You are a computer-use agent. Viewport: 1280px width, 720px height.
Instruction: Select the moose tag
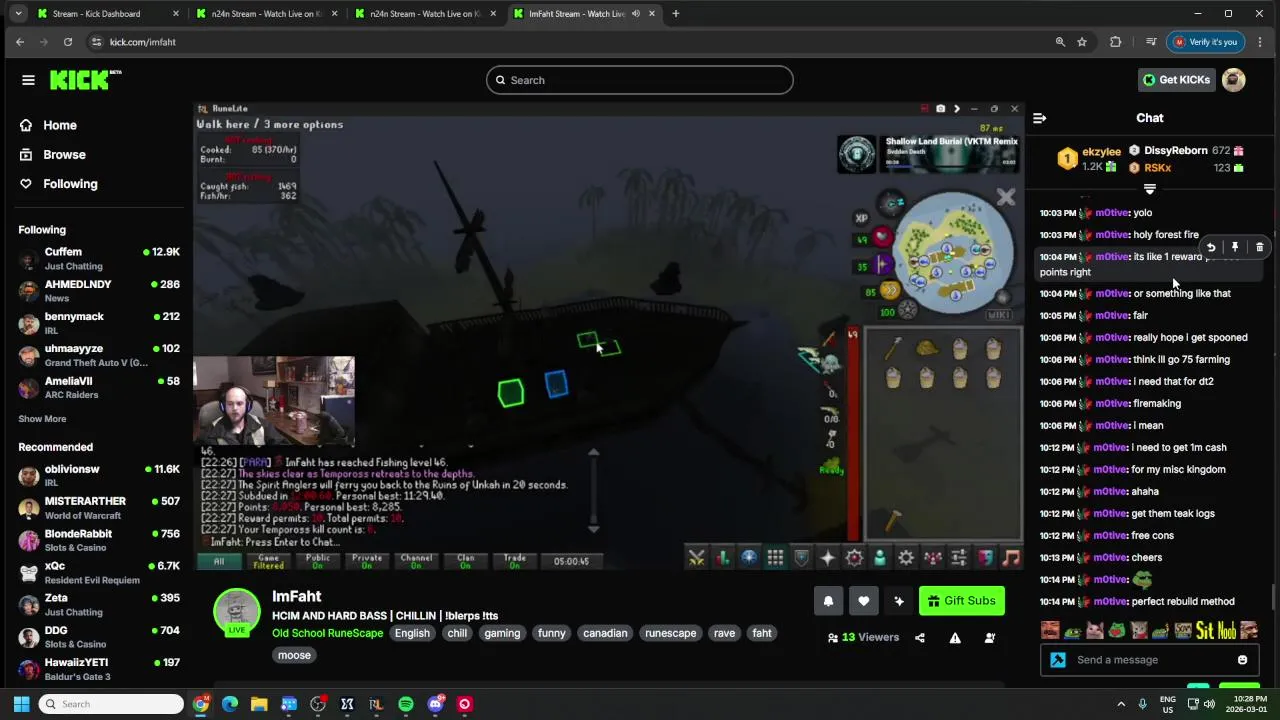pos(294,655)
